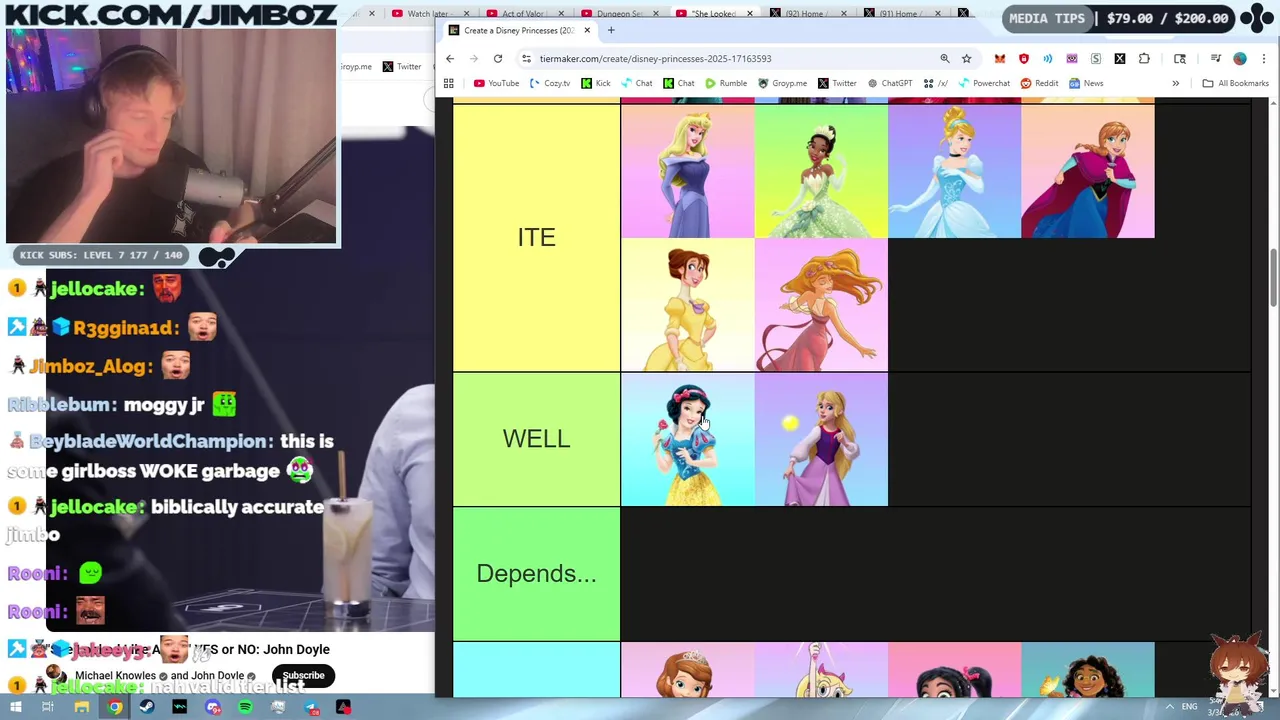Reload the tiermaker page
1280x720 pixels.
(x=497, y=58)
